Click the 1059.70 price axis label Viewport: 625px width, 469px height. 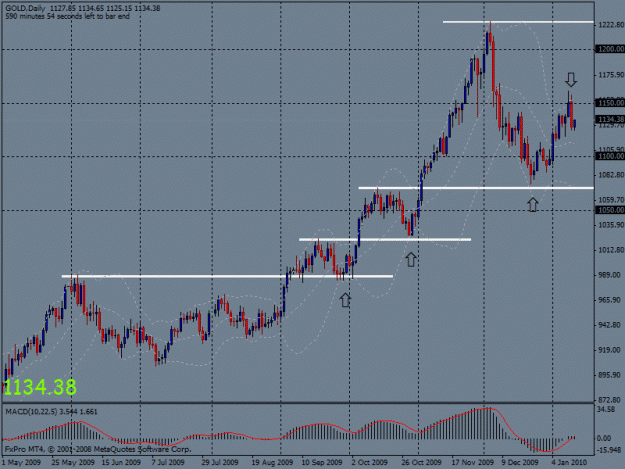(x=611, y=200)
